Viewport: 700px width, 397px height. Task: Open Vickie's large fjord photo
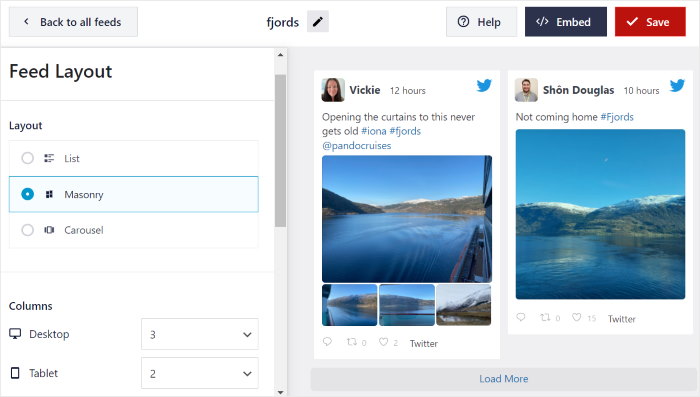tap(407, 219)
